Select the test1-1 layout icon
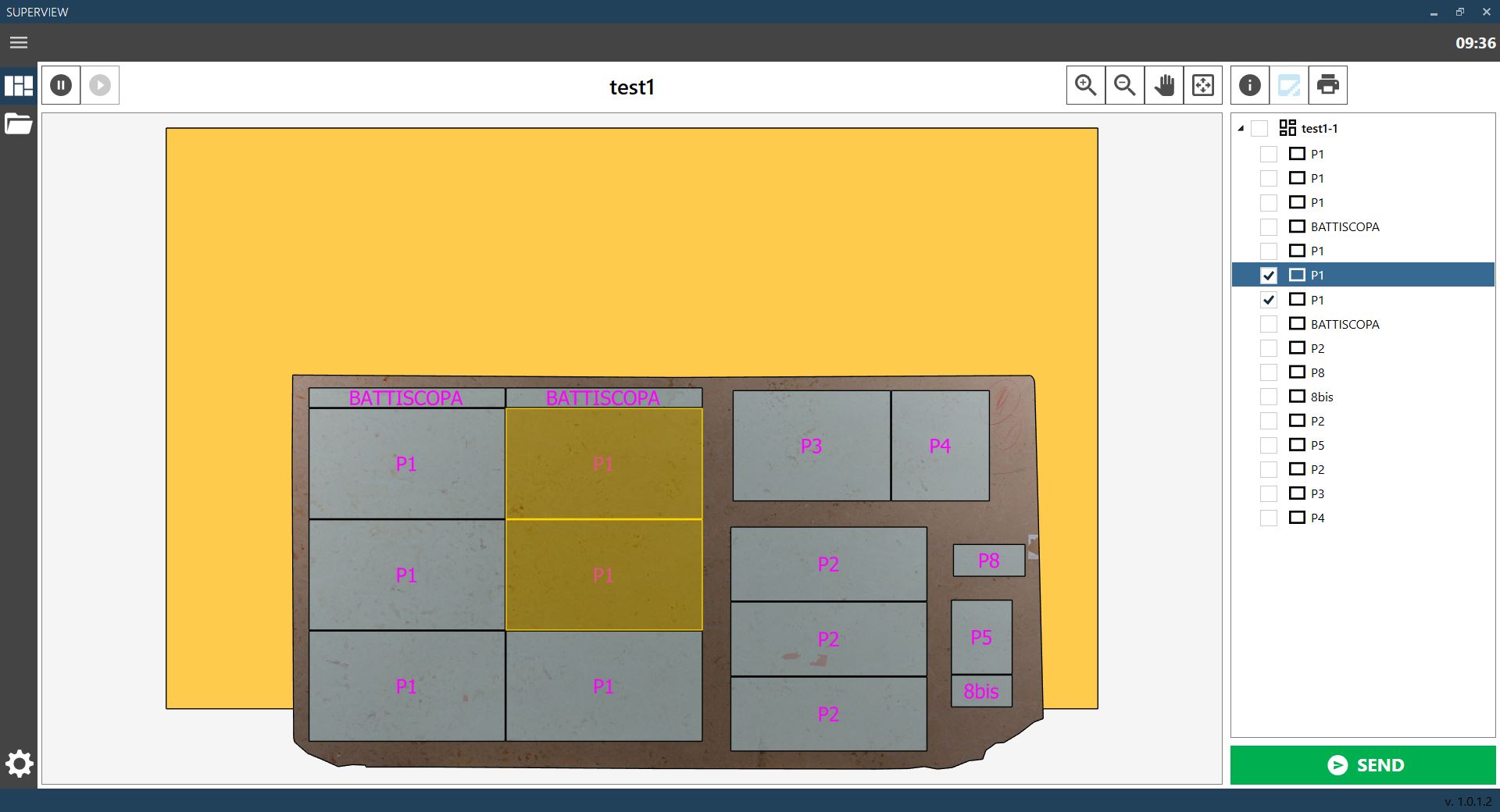1500x812 pixels. [1287, 128]
